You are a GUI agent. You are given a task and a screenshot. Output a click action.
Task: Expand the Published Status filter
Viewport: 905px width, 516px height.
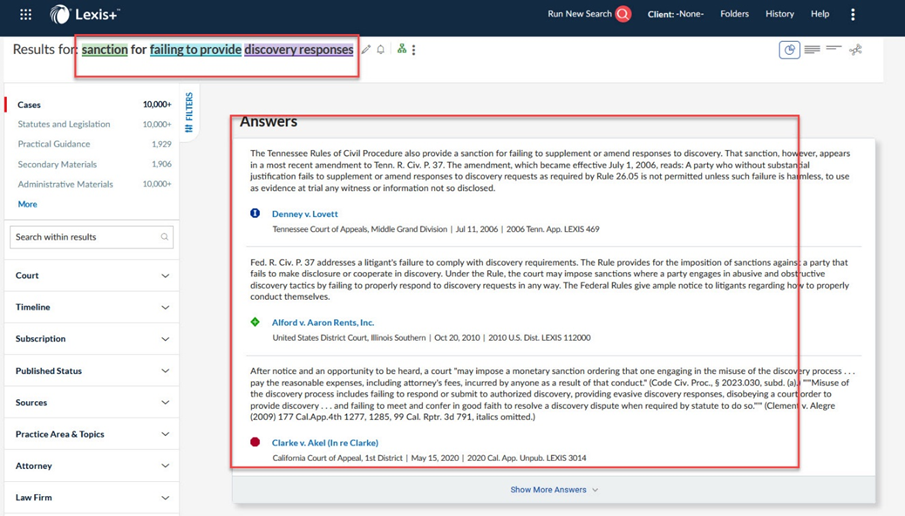[x=92, y=371]
